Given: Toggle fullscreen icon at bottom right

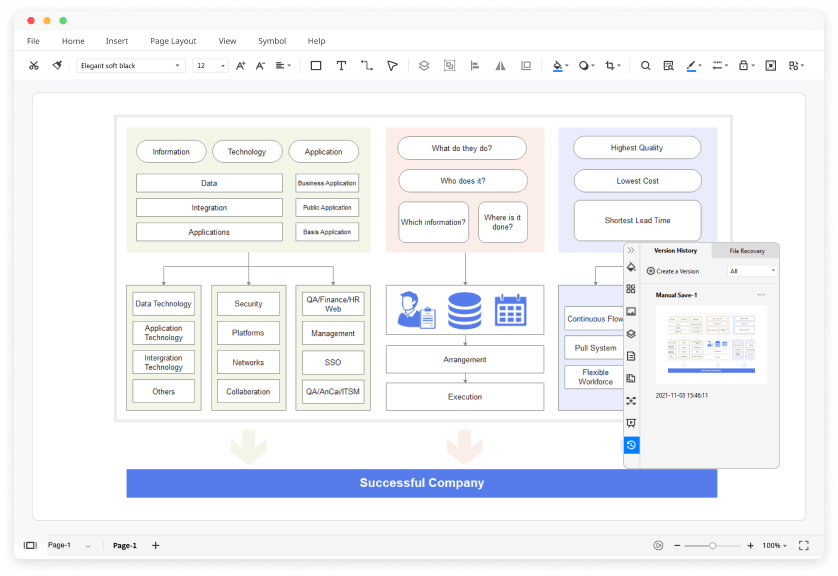Looking at the screenshot, I should pos(804,546).
